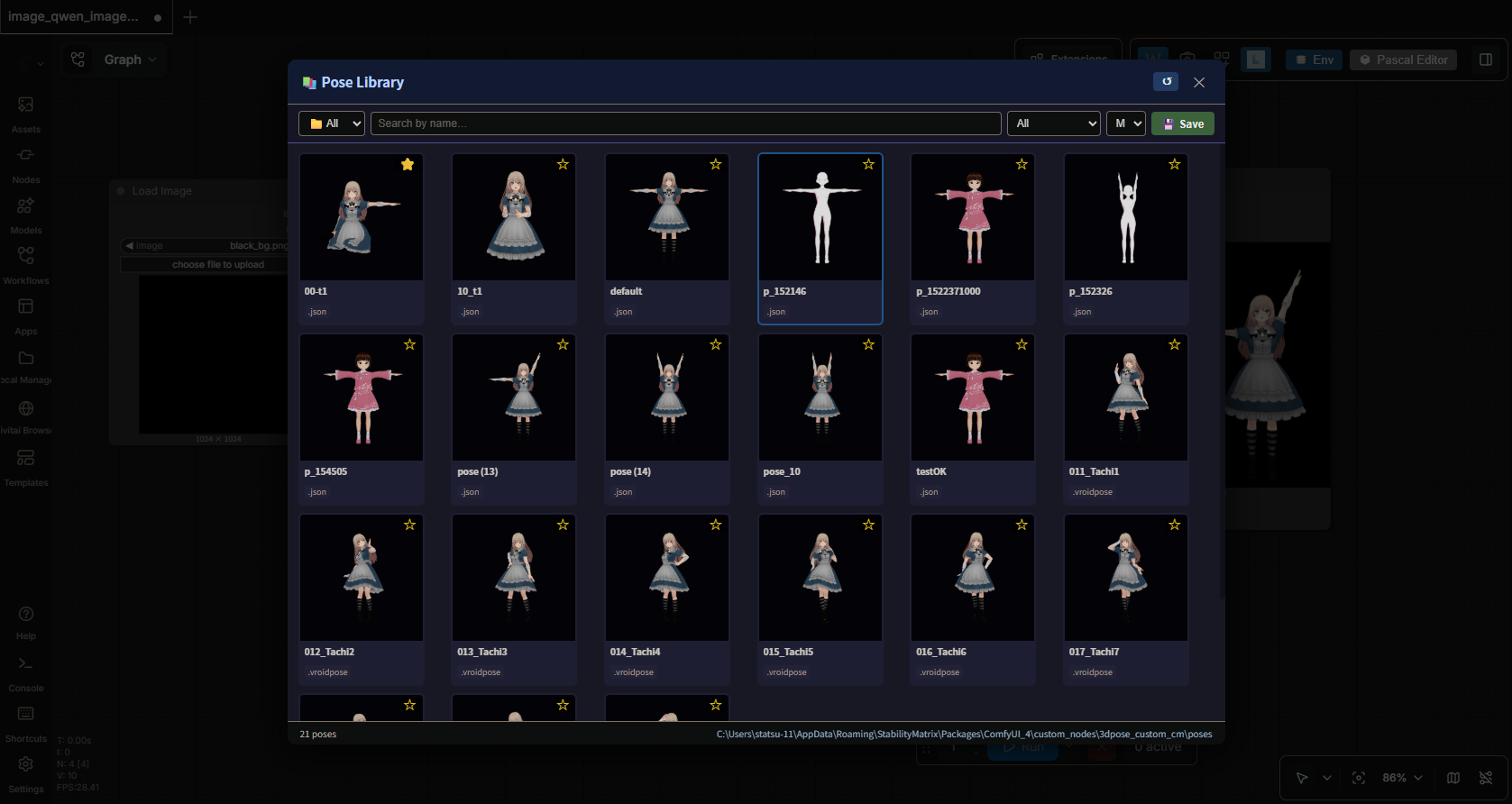Image resolution: width=1512 pixels, height=804 pixels.
Task: Click the Pose Library title icon
Action: click(309, 82)
